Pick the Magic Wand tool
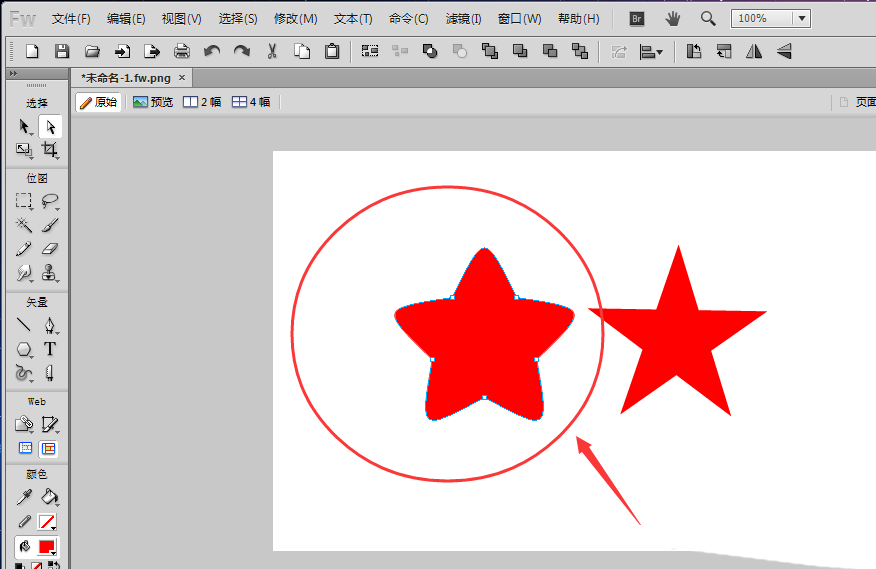Screen dimensions: 876x569 [24, 225]
